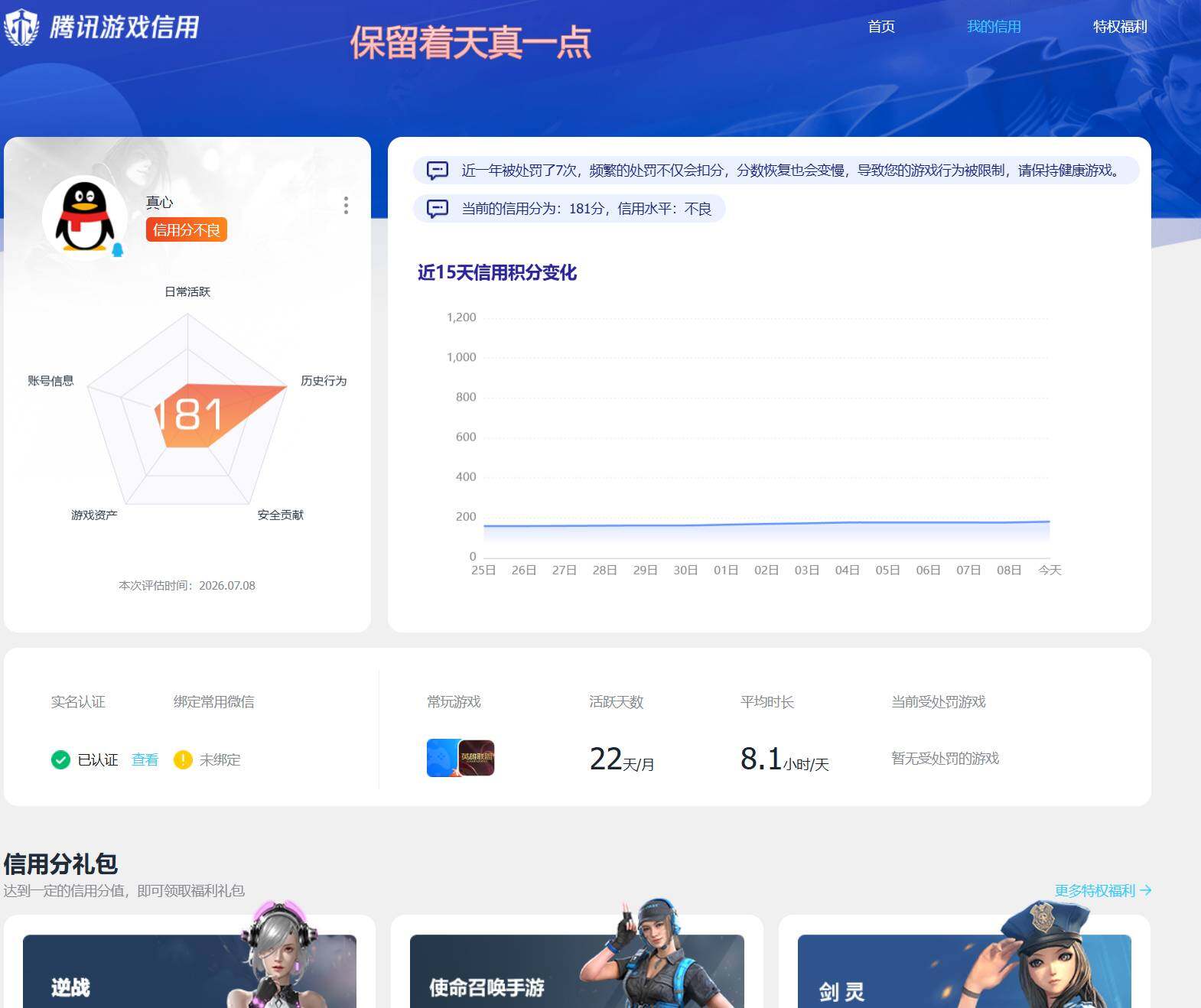Screen dimensions: 1201x1008
Task: Click the chat icon beside penalty notice
Action: 438,170
